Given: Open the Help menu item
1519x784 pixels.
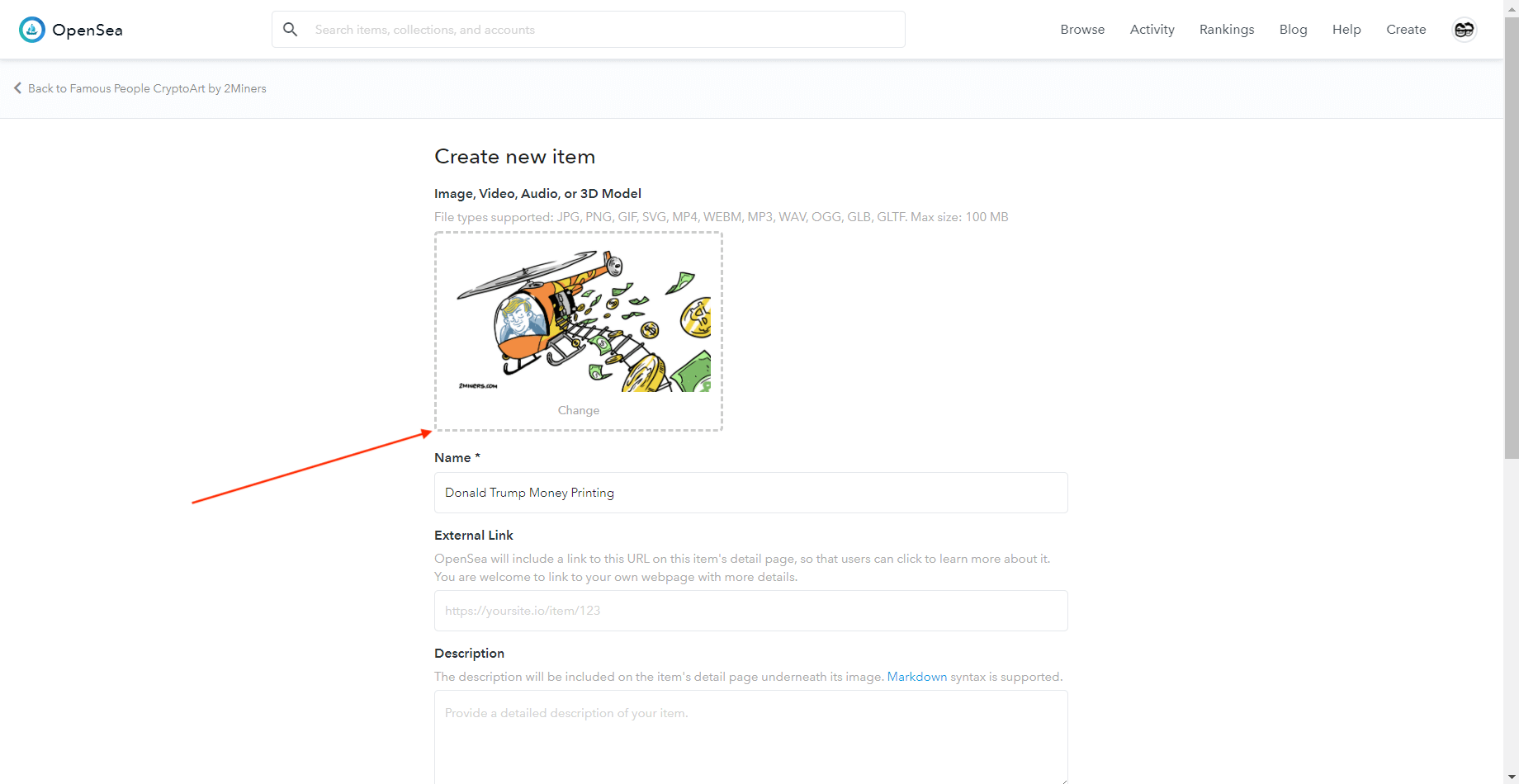Looking at the screenshot, I should [x=1346, y=30].
